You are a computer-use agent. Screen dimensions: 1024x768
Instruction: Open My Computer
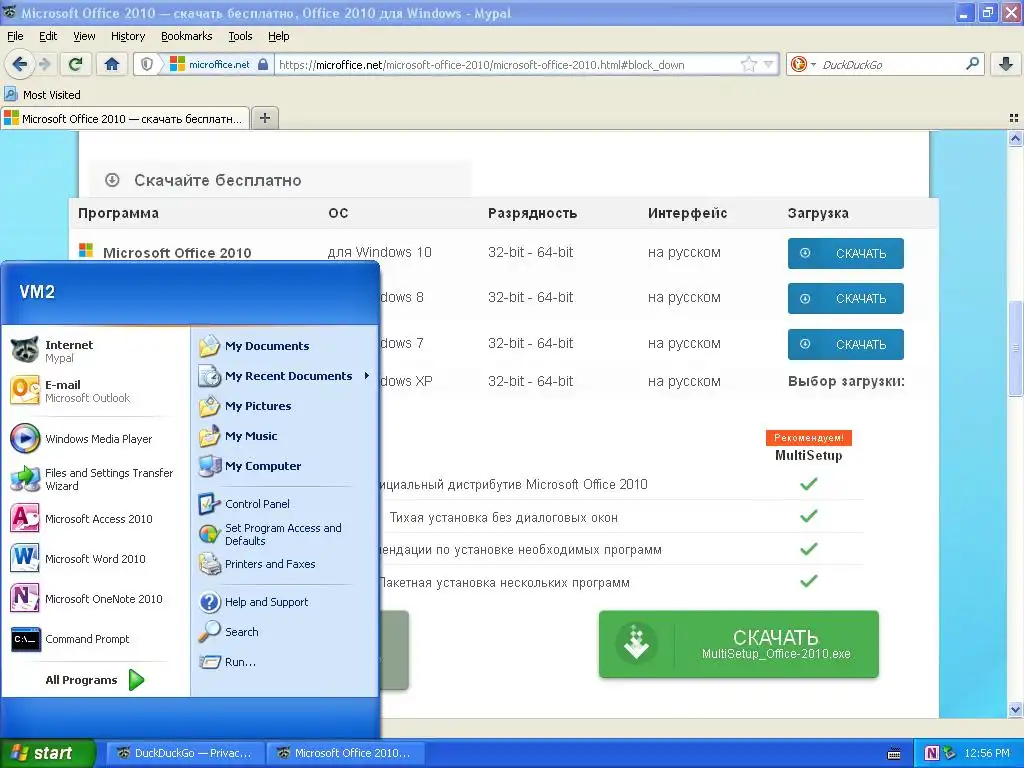[285, 466]
